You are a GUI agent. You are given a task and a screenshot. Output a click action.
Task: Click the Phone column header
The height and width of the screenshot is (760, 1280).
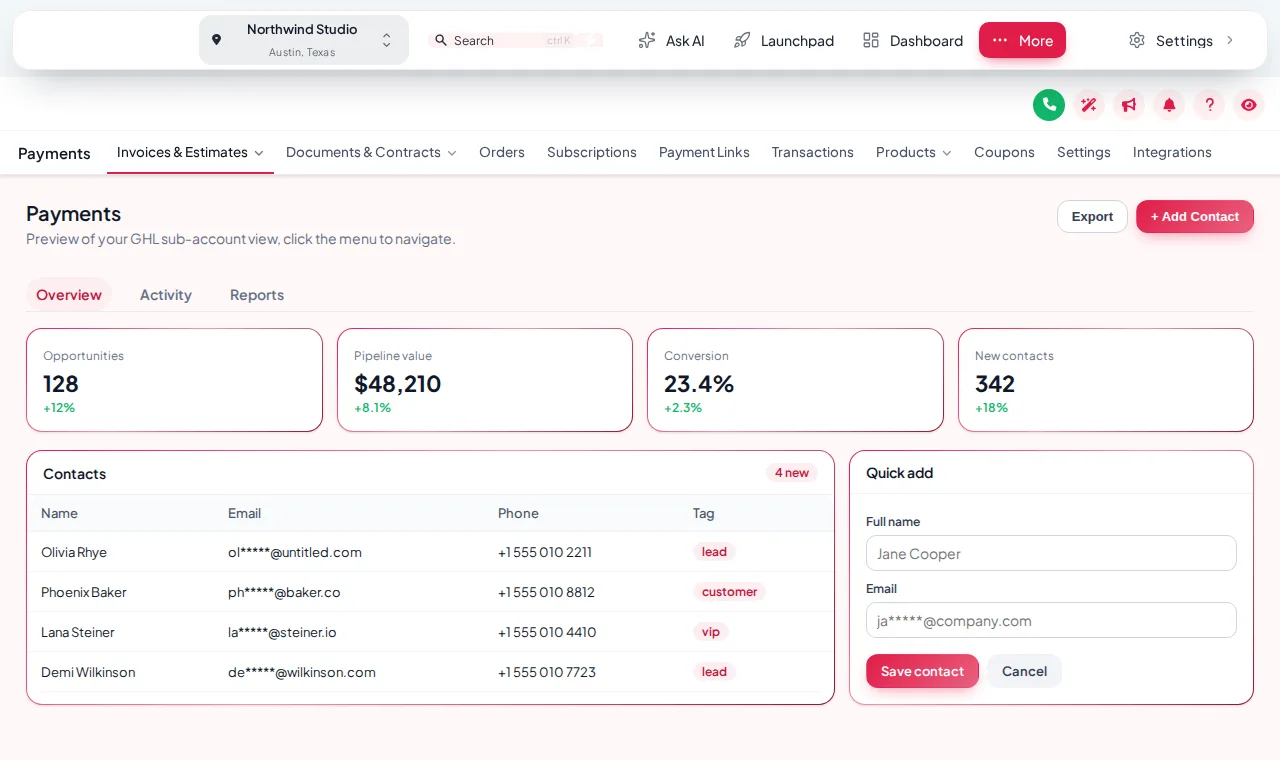pos(518,513)
